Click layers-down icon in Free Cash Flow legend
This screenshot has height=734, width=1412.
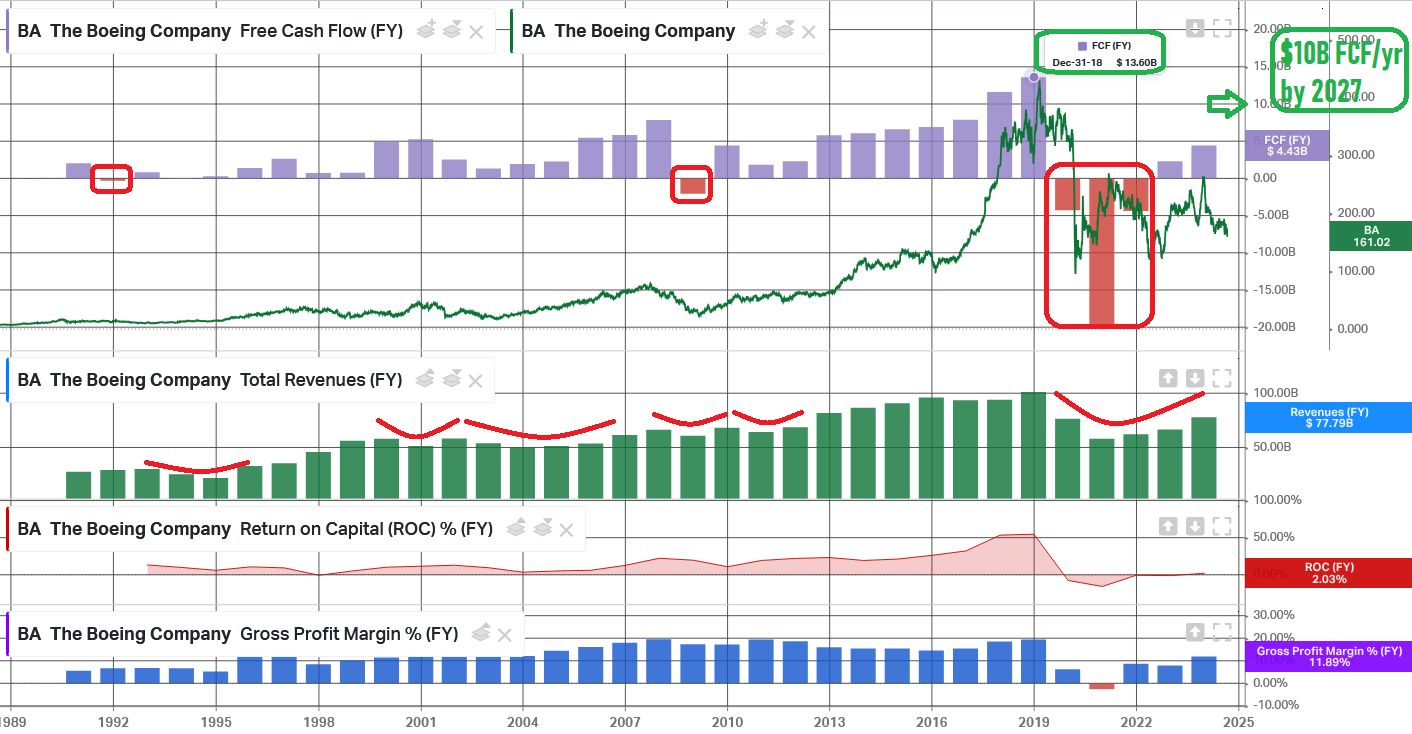451,30
